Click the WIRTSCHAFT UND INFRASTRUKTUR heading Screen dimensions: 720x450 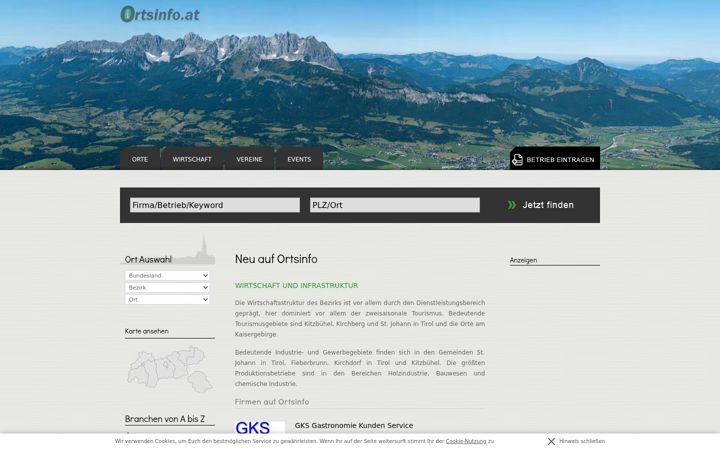pos(296,286)
